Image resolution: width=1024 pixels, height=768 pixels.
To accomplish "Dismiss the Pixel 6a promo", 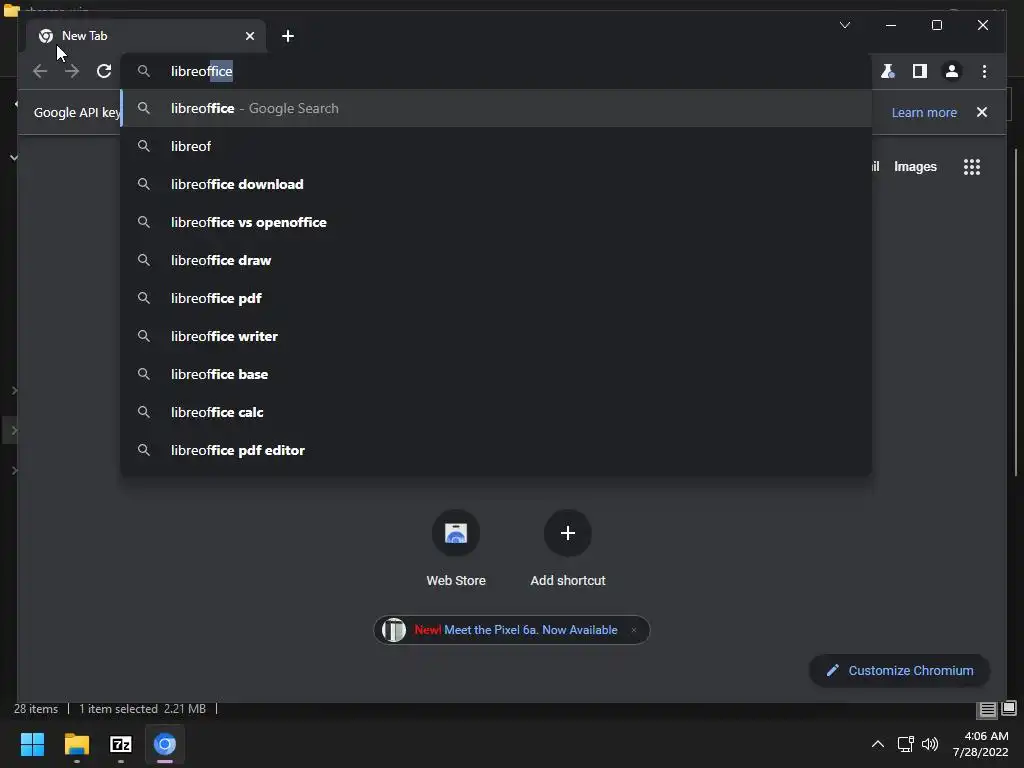I will [x=633, y=630].
